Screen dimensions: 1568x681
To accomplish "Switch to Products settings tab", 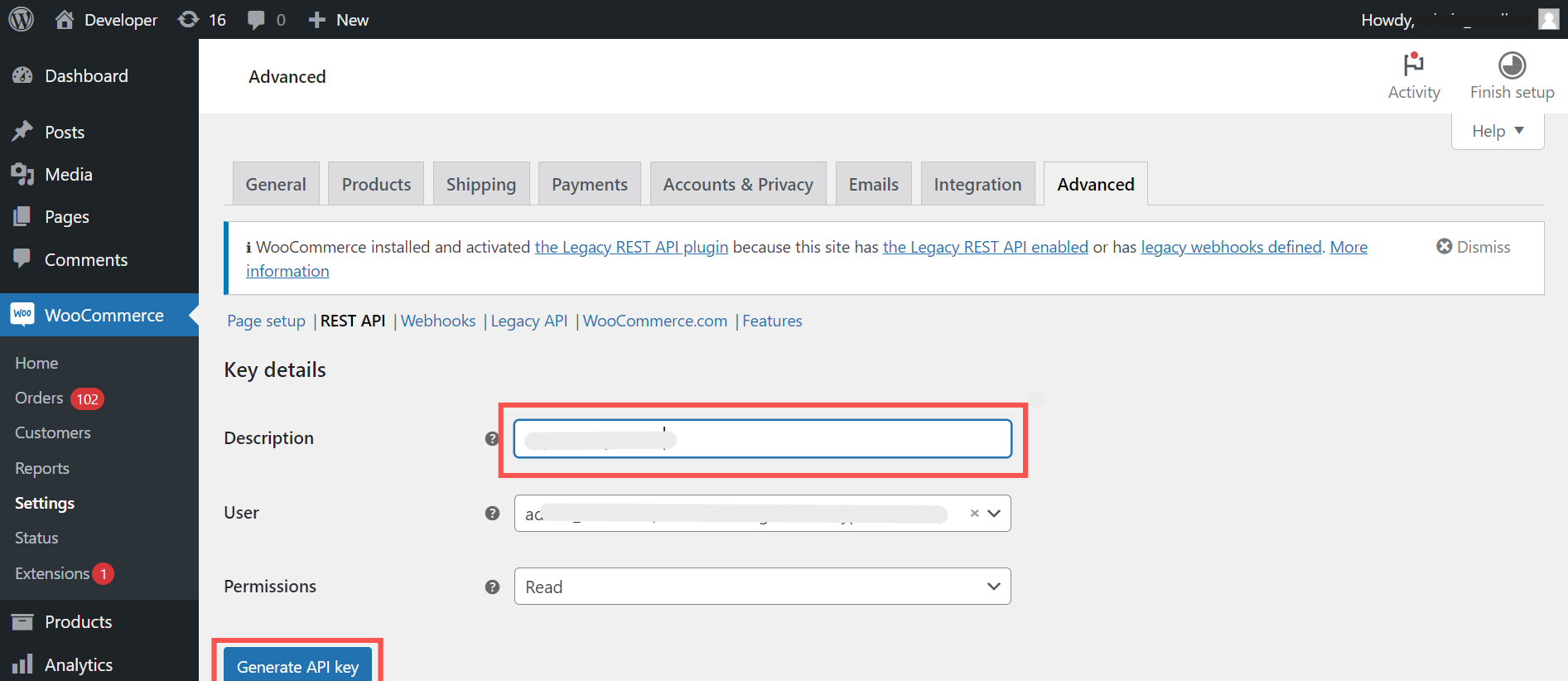I will (376, 184).
